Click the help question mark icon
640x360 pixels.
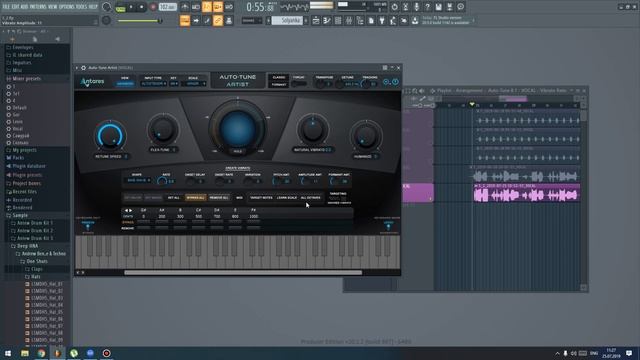pyautogui.click(x=427, y=7)
